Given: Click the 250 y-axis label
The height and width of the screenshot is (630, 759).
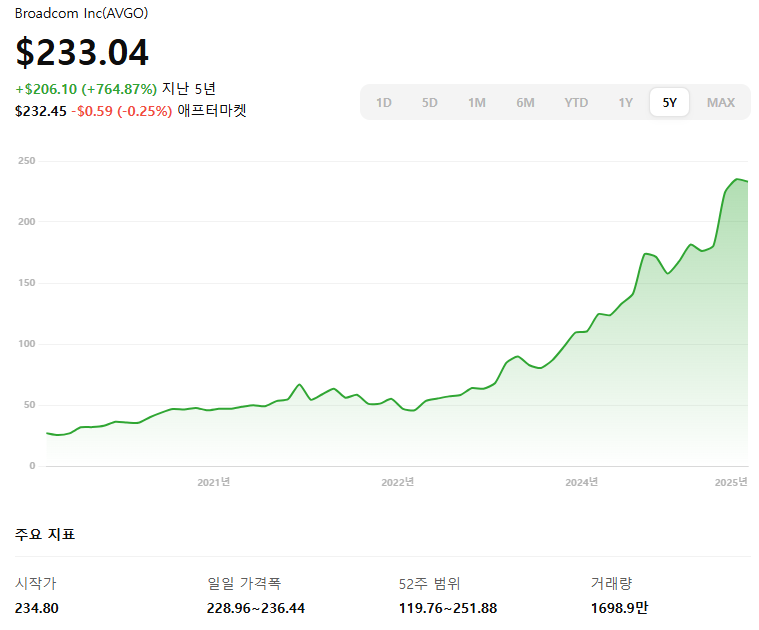Looking at the screenshot, I should 27,161.
